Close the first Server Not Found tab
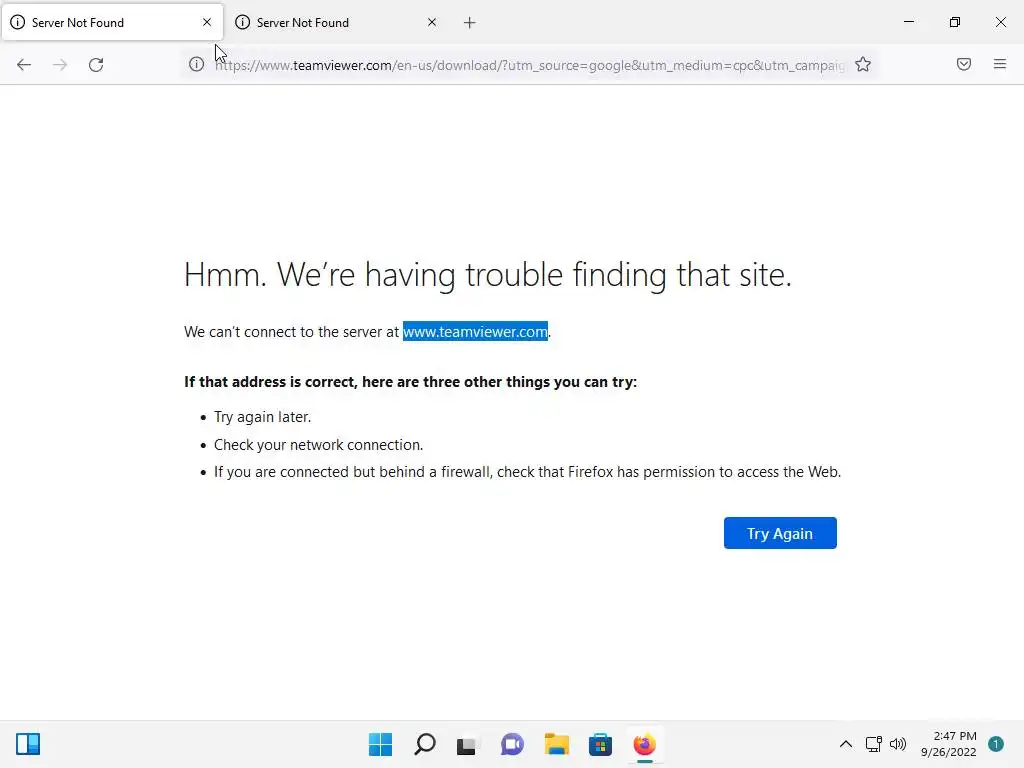Screen dimensions: 1024x768 [207, 22]
